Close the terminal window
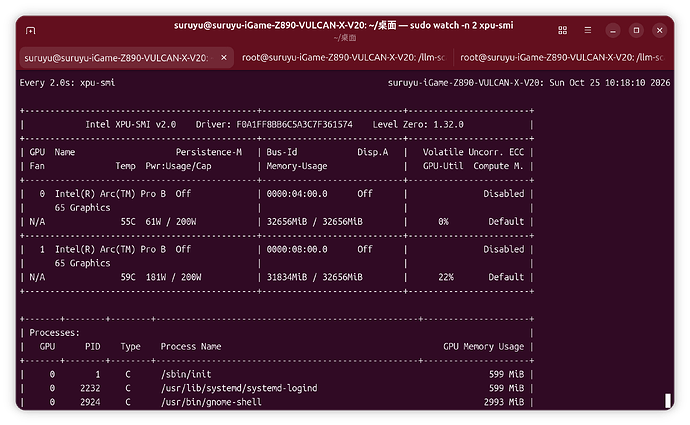This screenshot has width=690, height=425. [659, 30]
